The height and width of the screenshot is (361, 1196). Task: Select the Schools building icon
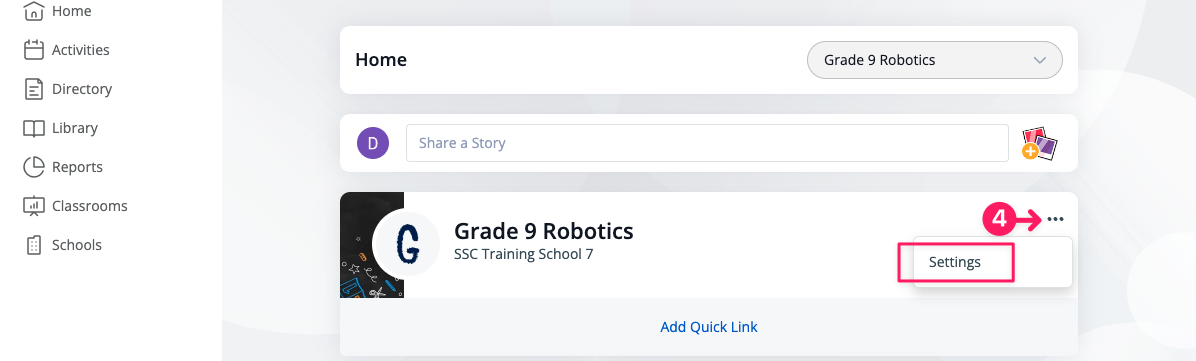pos(34,245)
